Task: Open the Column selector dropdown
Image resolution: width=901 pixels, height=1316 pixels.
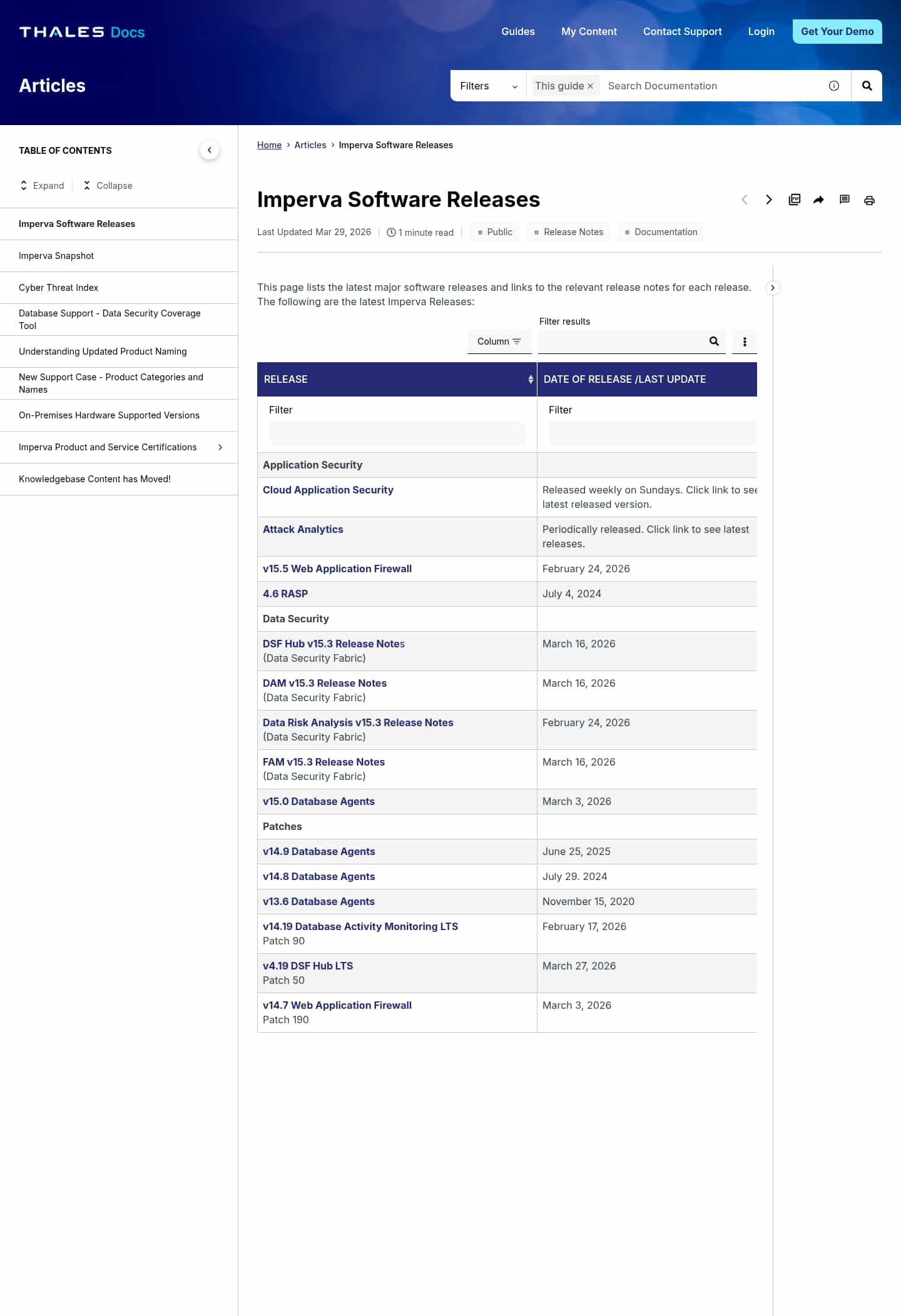Action: click(x=499, y=342)
